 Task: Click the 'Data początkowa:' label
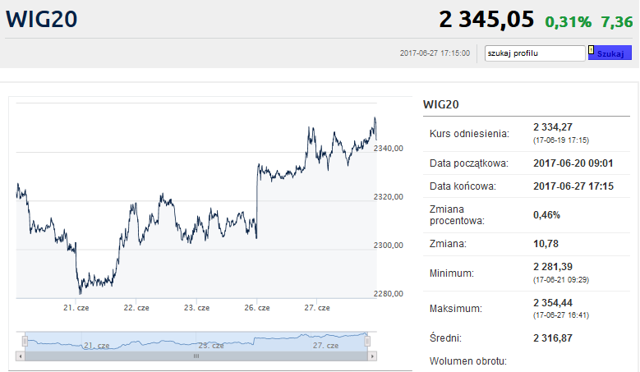point(469,163)
